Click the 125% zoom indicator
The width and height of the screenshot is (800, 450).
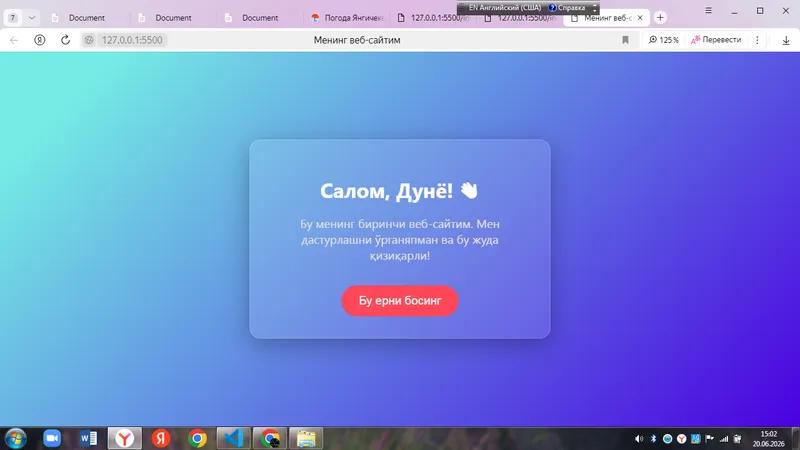(663, 40)
